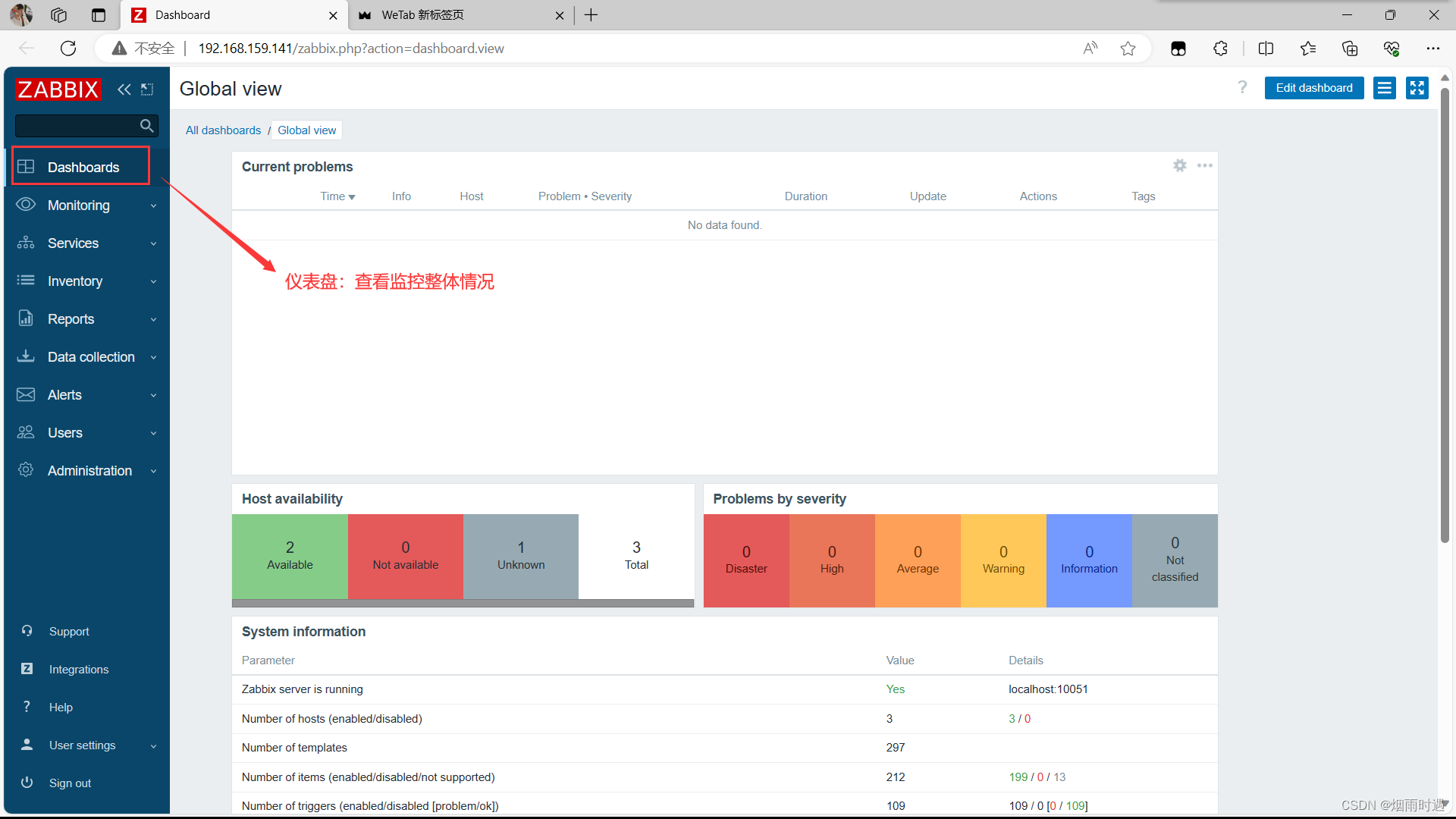Open the Current problems ellipsis menu
Viewport: 1456px width, 819px height.
click(x=1205, y=165)
